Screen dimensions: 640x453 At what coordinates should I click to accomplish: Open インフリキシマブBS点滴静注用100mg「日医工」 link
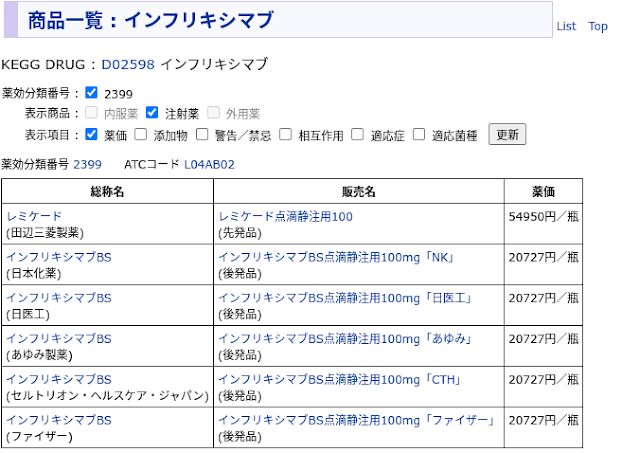(345, 298)
